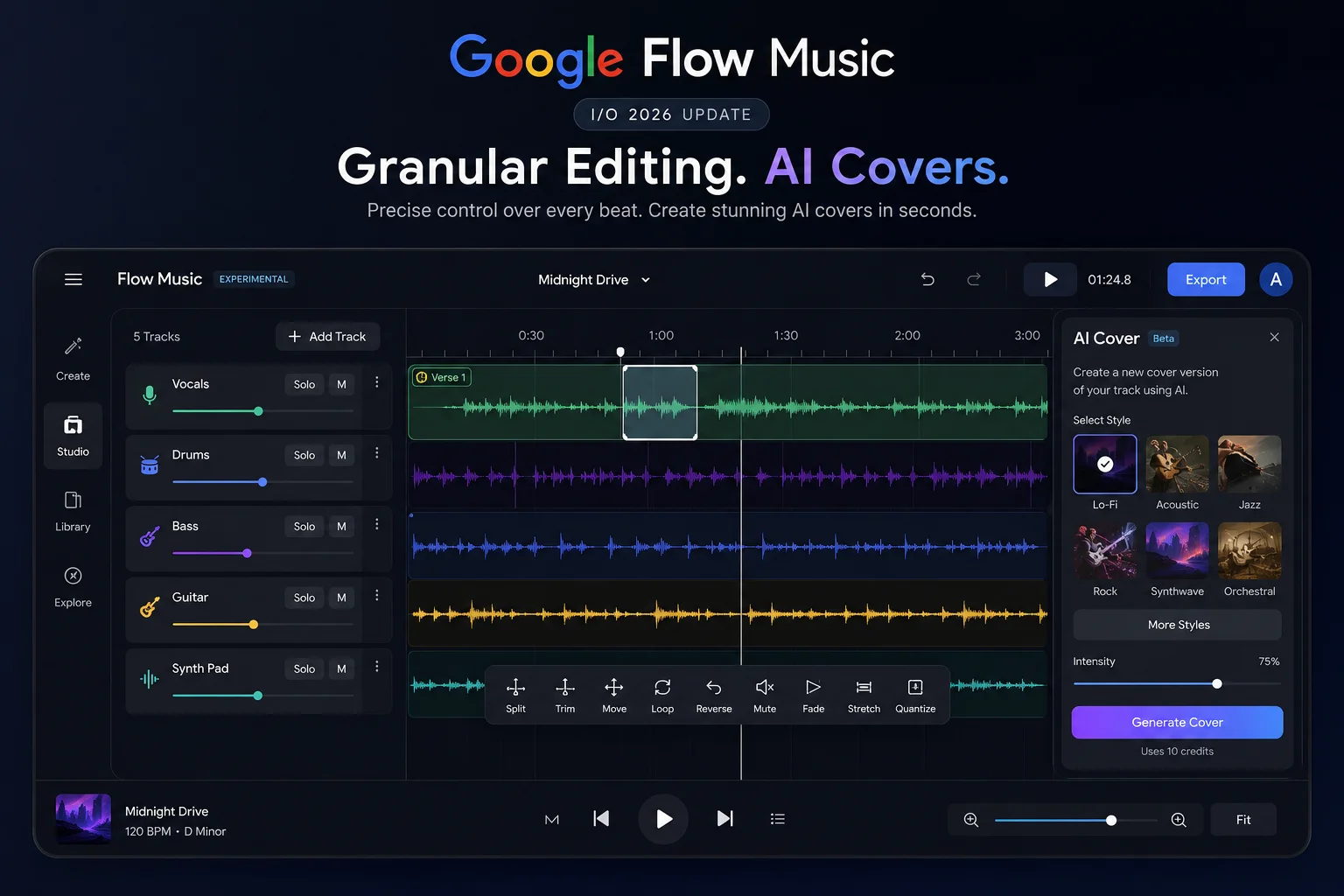This screenshot has height=896, width=1344.
Task: Click the zoom in magnifier
Action: (x=1179, y=820)
